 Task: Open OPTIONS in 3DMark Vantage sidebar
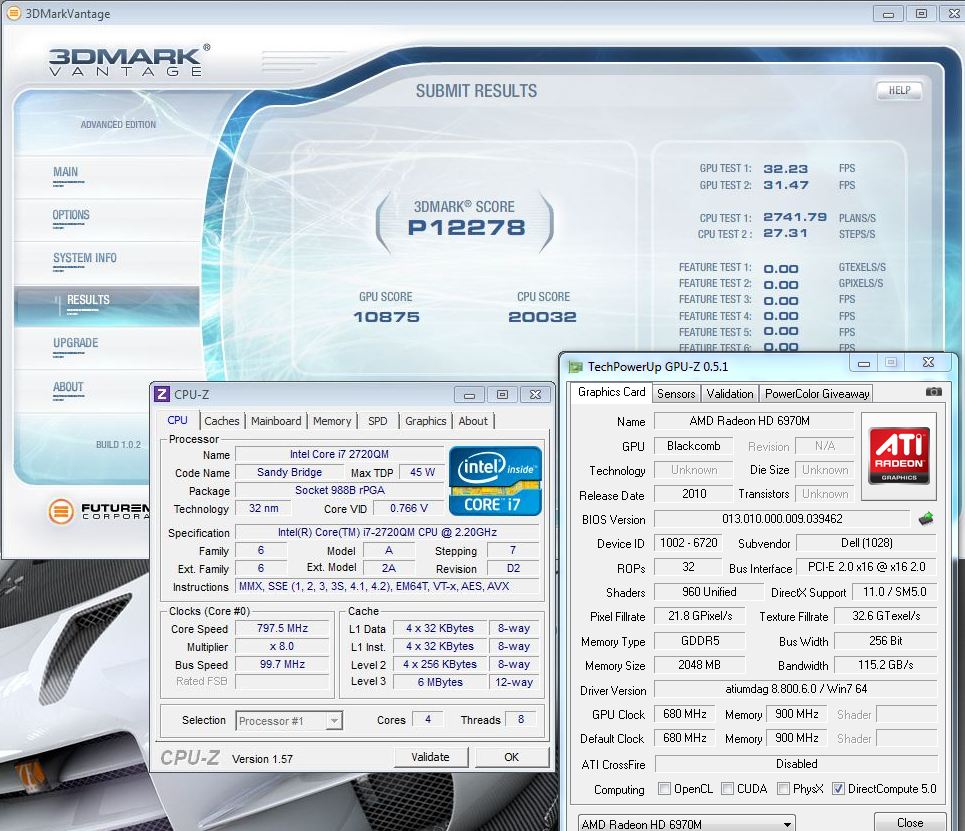71,215
